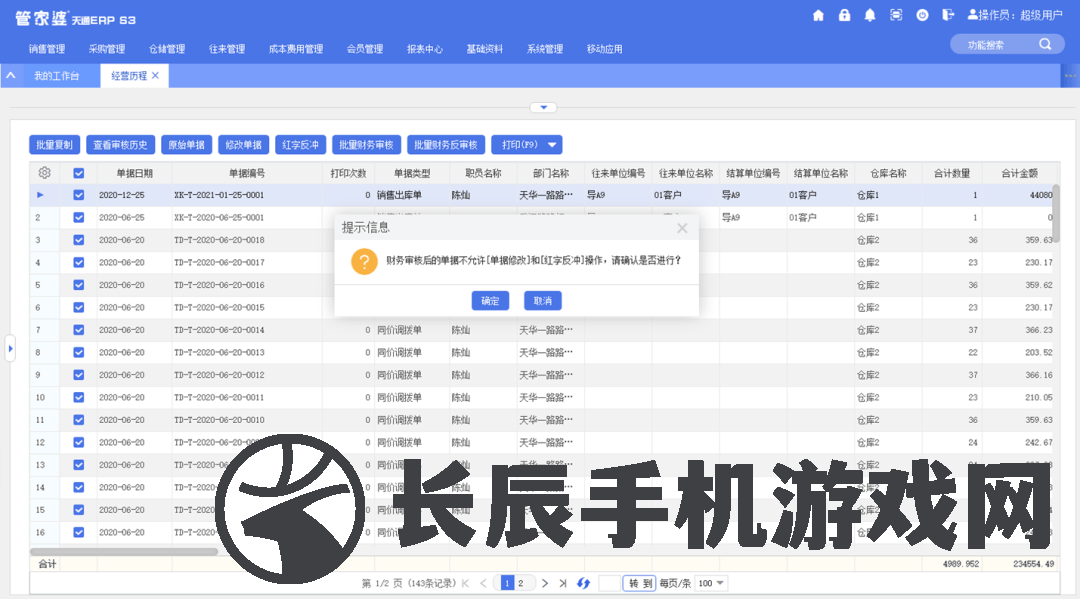Image resolution: width=1080 pixels, height=599 pixels.
Task: Collapse the tab bar with up chevron
Action: pos(11,76)
